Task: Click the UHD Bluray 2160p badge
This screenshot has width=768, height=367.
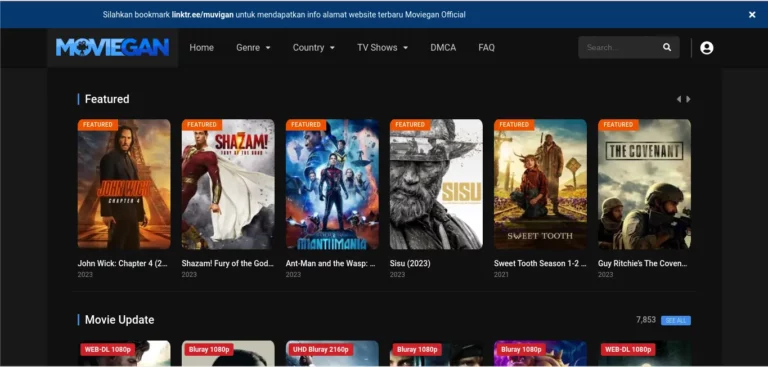Action: coord(321,349)
